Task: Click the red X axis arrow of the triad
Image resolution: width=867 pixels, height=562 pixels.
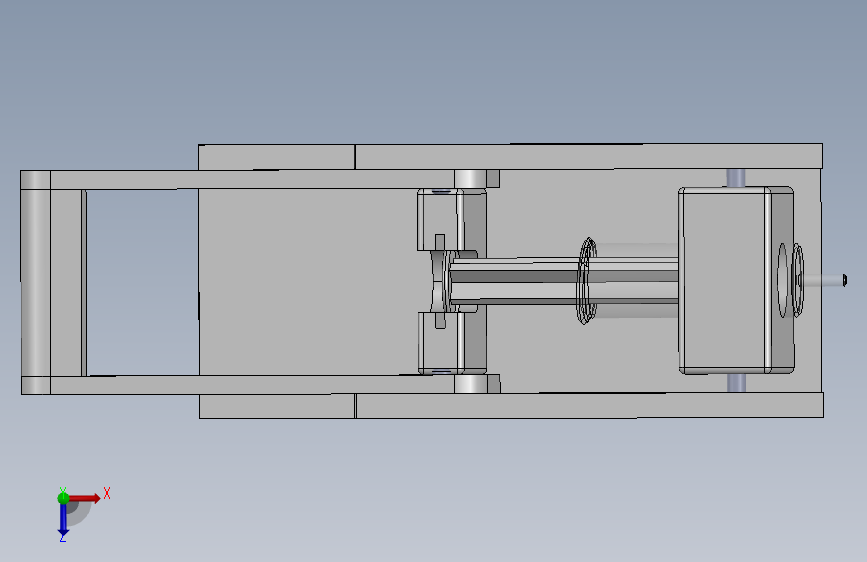Action: click(x=84, y=498)
